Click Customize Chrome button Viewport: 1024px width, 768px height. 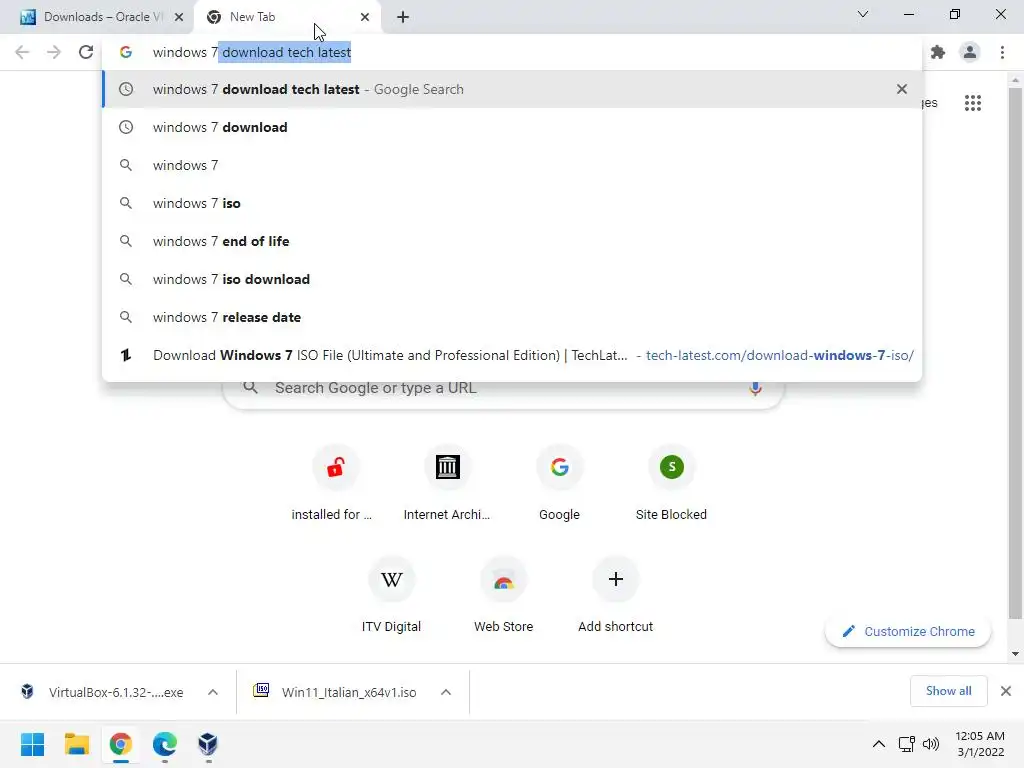tap(908, 632)
